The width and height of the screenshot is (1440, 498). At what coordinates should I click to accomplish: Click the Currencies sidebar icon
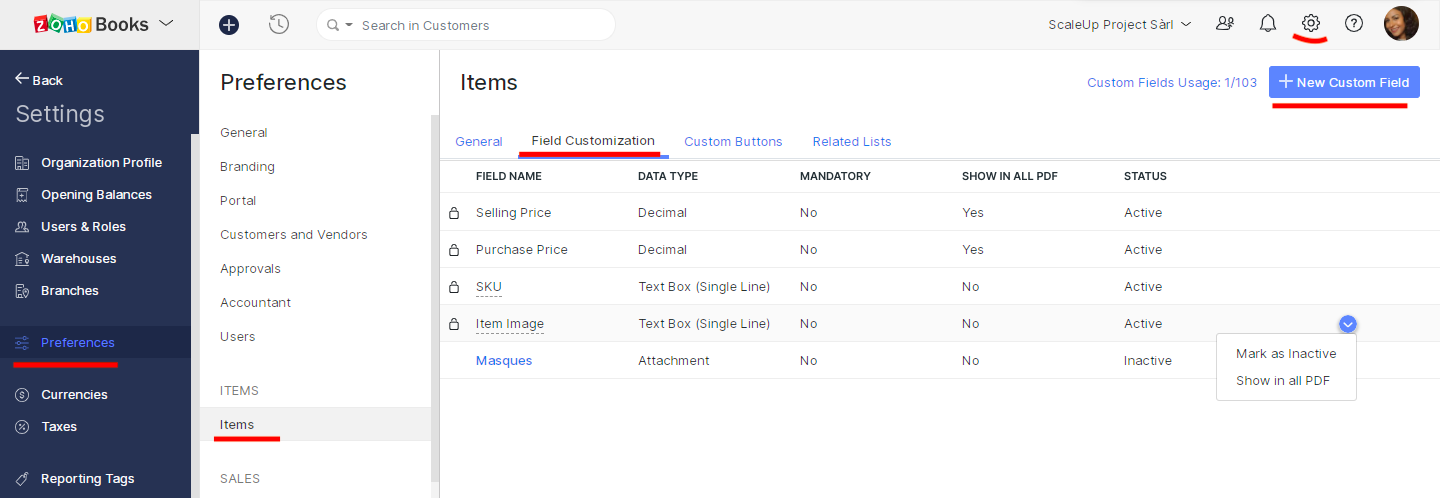click(x=22, y=395)
